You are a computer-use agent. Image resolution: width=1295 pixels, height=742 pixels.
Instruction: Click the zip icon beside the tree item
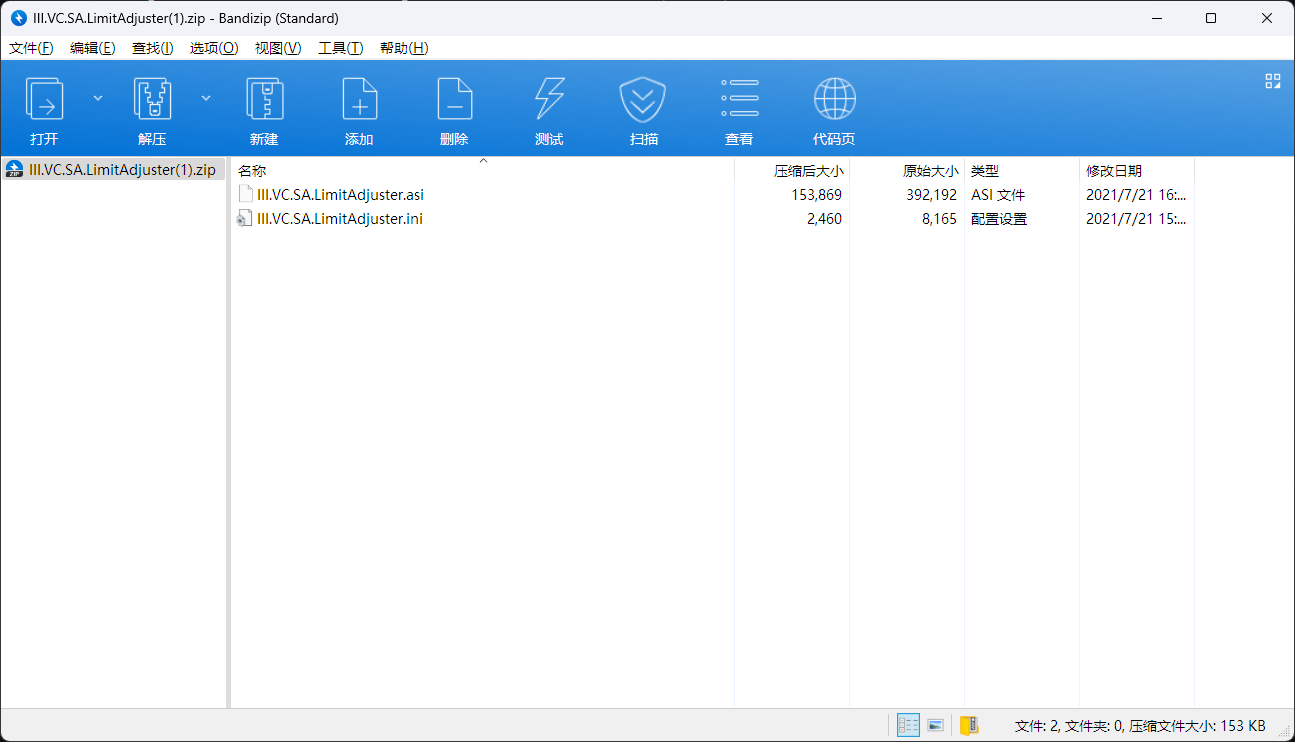(15, 170)
